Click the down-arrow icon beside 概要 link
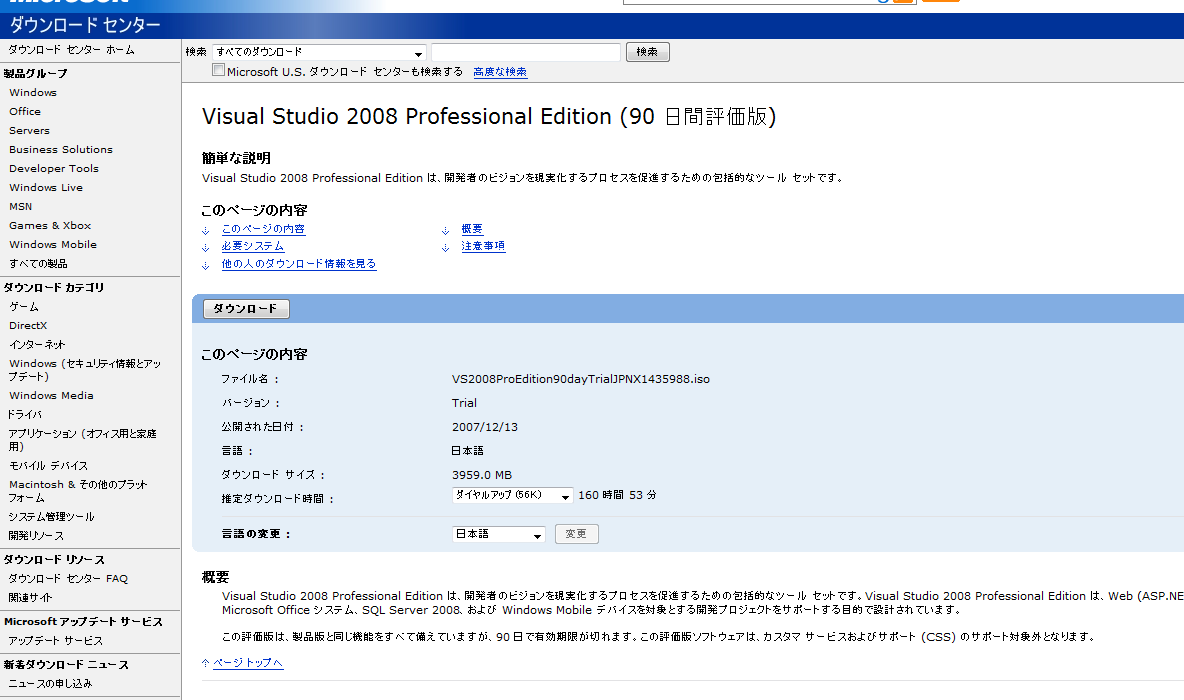The width and height of the screenshot is (1184, 700). coord(445,230)
